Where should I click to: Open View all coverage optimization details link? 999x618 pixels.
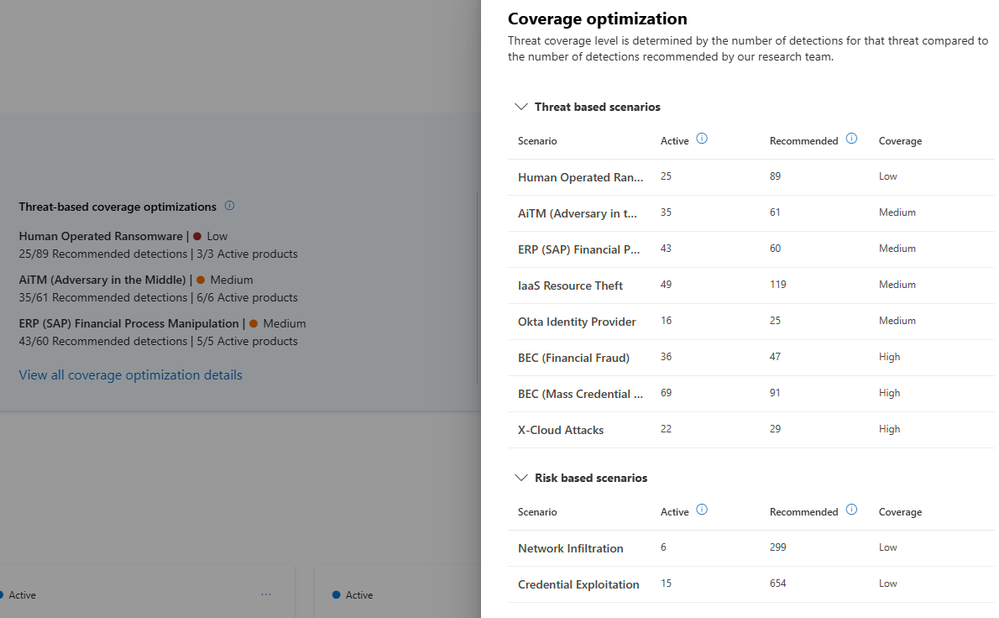coord(130,375)
